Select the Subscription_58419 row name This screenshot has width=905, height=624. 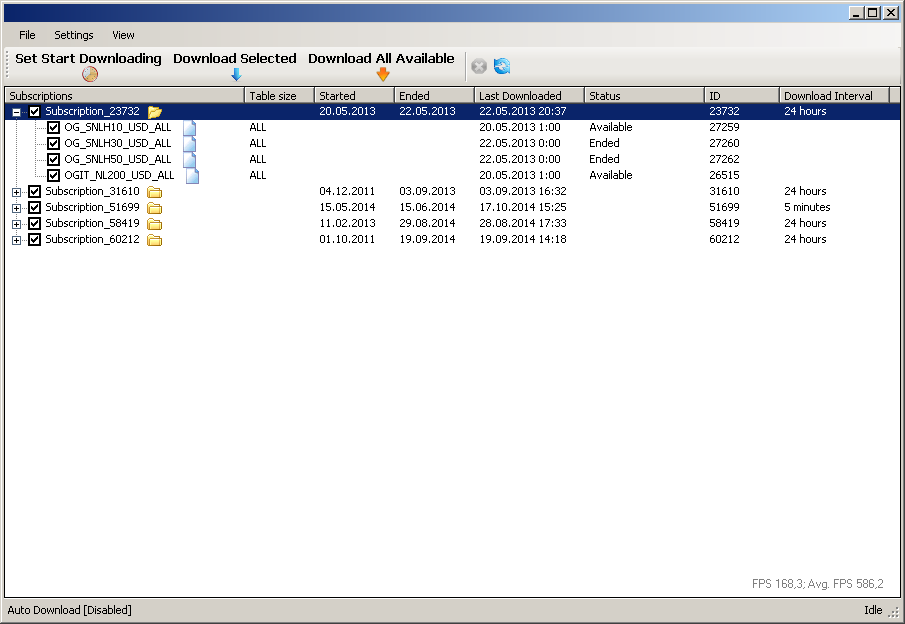point(92,223)
